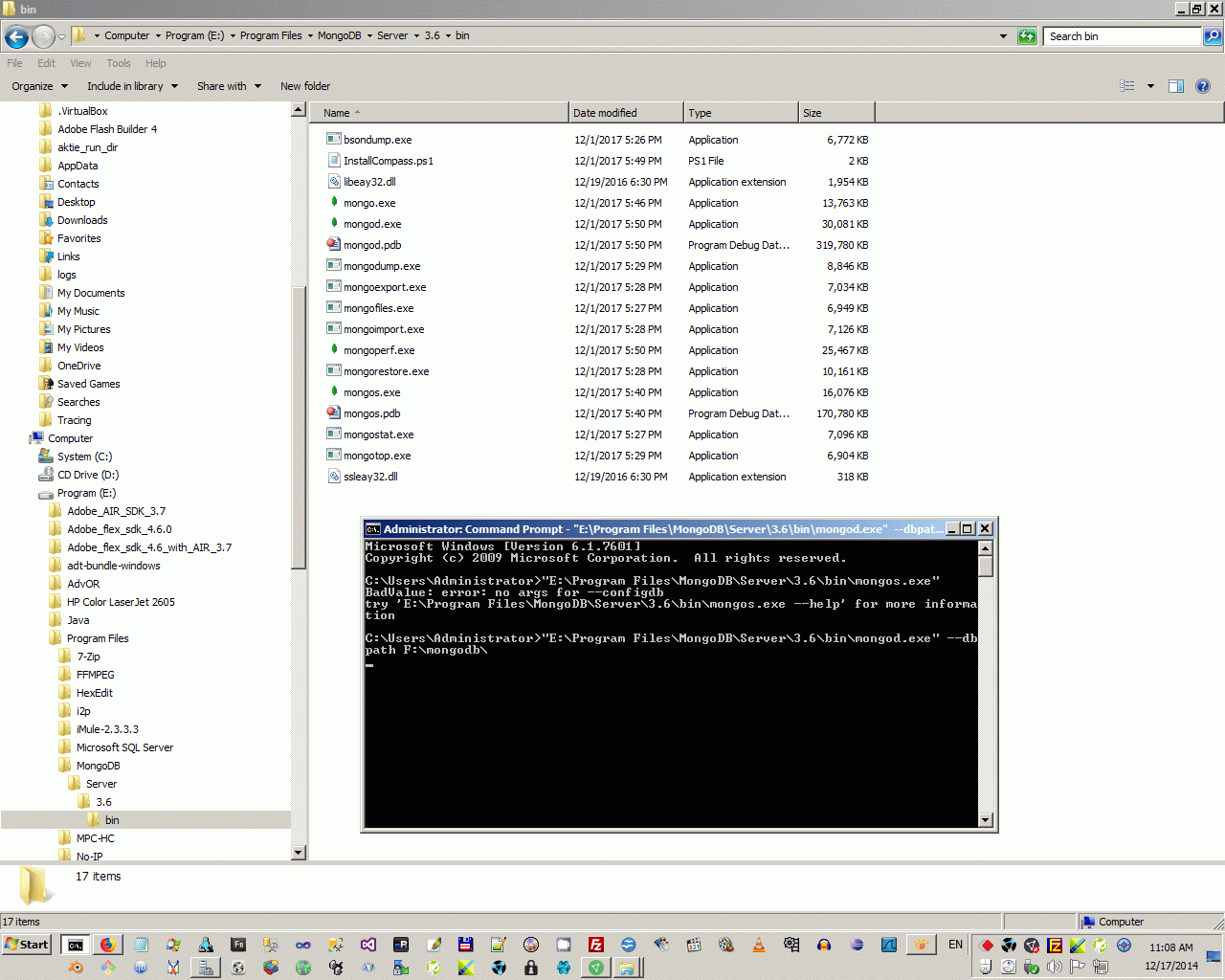
Task: Expand subfolders arrow after MongoDB breadcrumb
Action: point(369,36)
